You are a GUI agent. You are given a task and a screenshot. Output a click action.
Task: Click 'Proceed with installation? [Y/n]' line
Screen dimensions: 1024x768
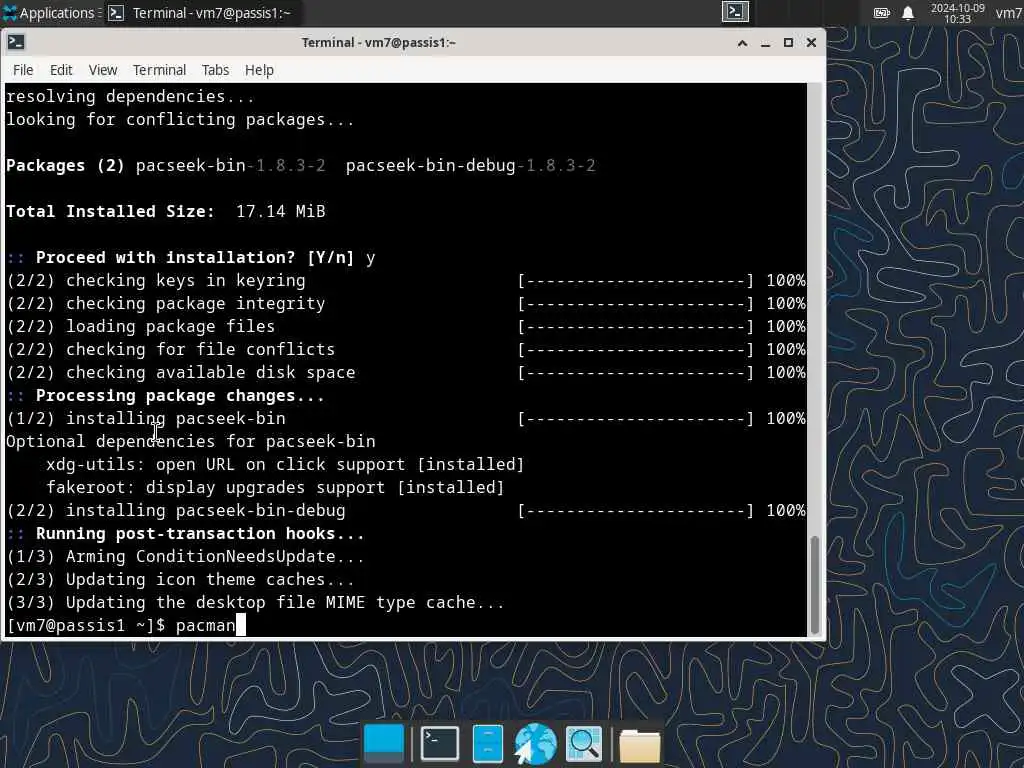tap(191, 257)
